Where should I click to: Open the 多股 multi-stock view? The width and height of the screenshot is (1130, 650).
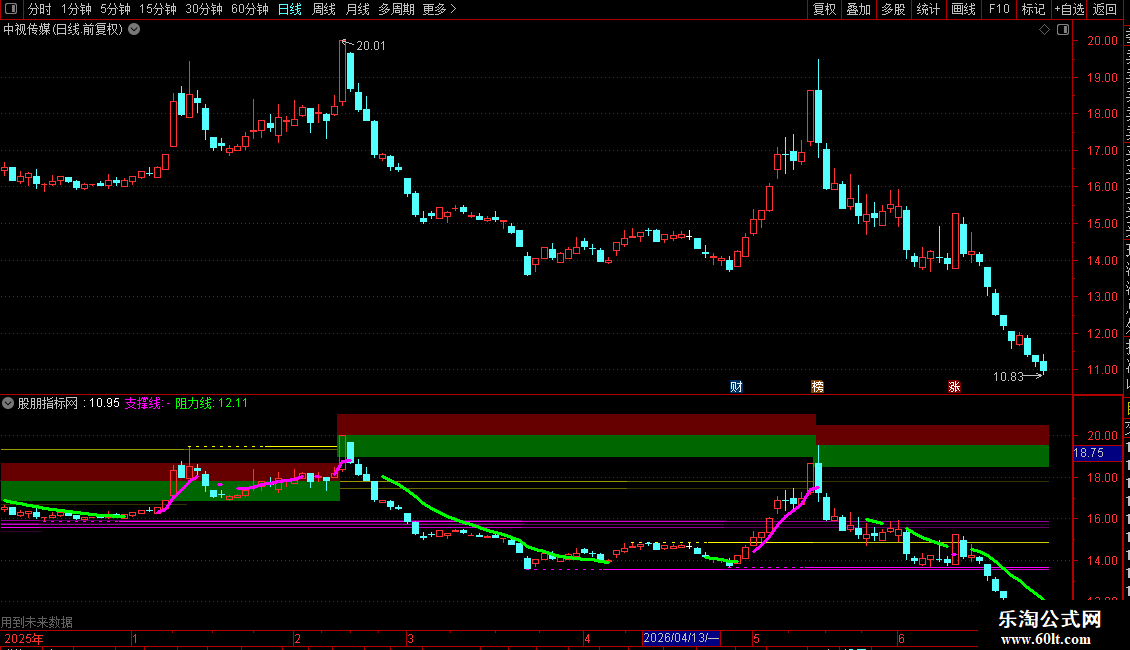pyautogui.click(x=893, y=9)
